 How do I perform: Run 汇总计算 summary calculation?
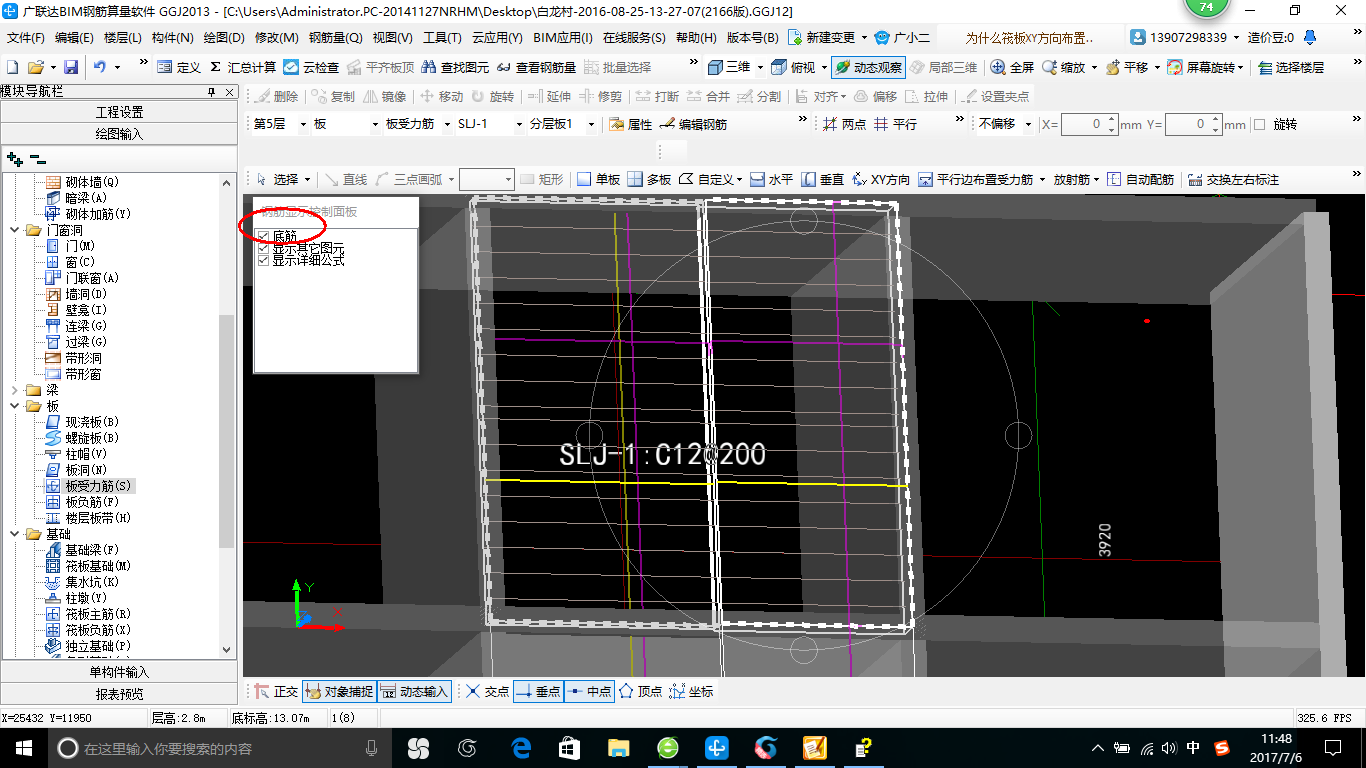click(x=243, y=67)
